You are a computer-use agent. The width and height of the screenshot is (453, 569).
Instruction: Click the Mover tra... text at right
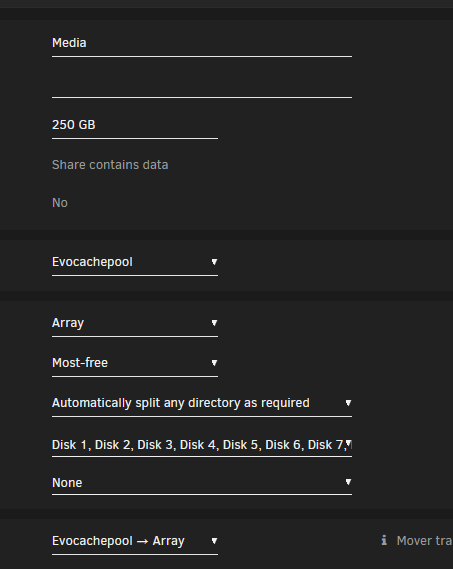click(425, 541)
